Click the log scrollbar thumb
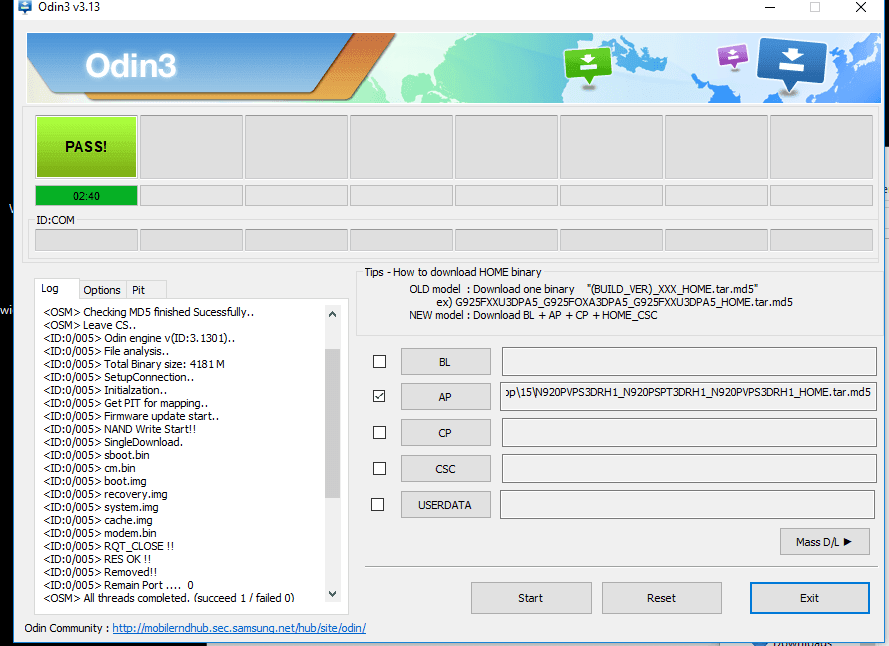This screenshot has height=646, width=889. point(333,423)
